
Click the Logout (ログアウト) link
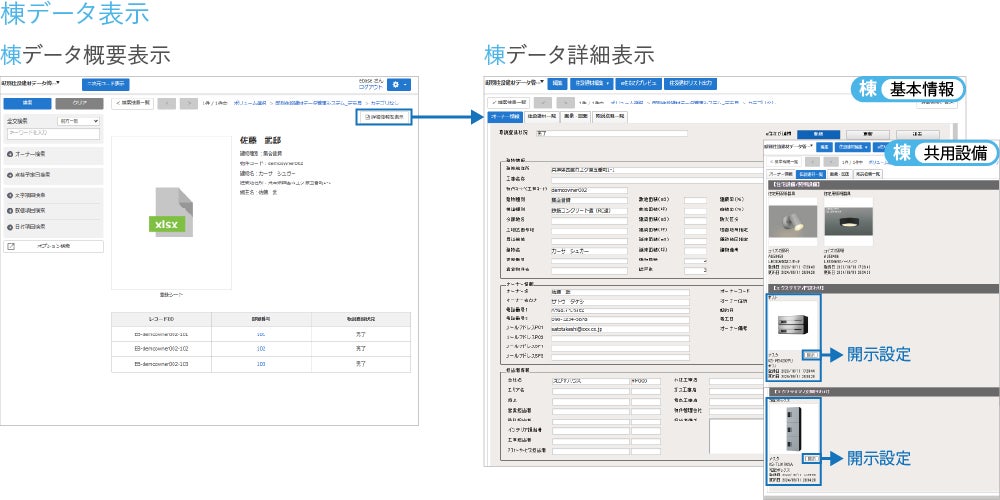click(371, 87)
